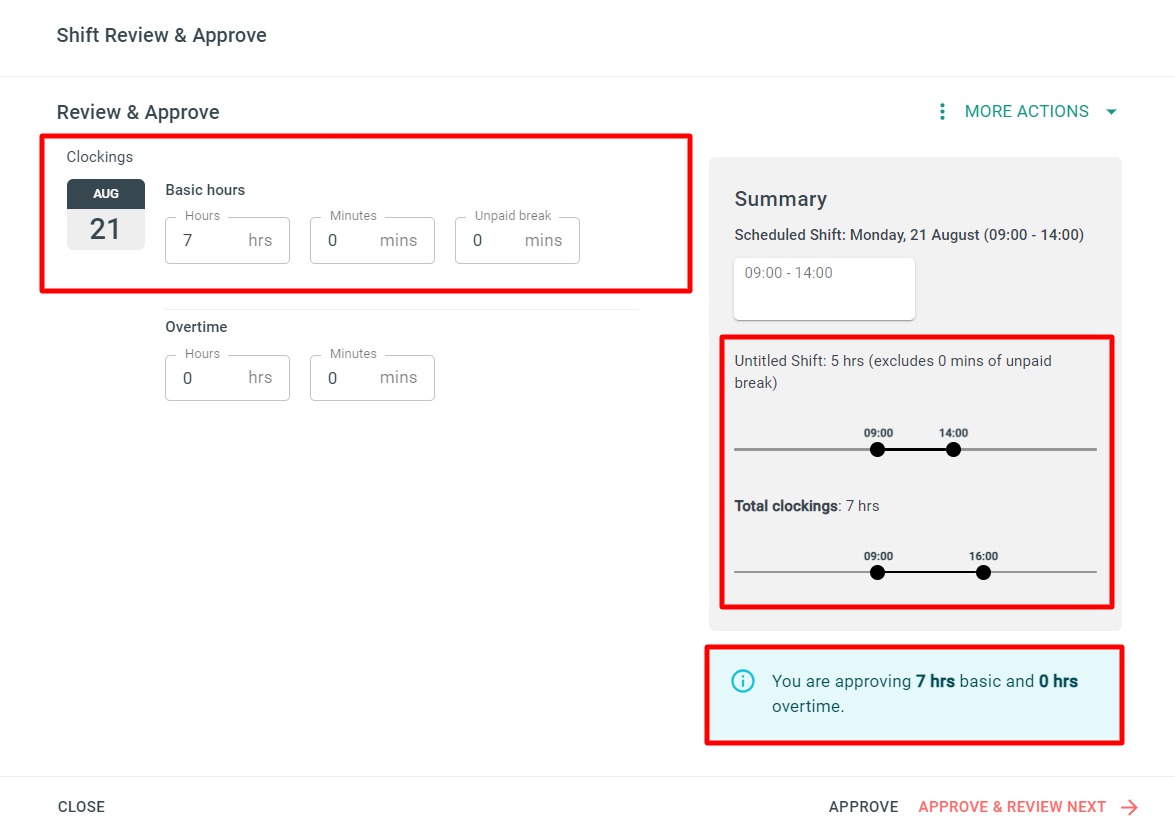Edit the Basic hours Hours field
This screenshot has width=1175, height=832.
227,240
